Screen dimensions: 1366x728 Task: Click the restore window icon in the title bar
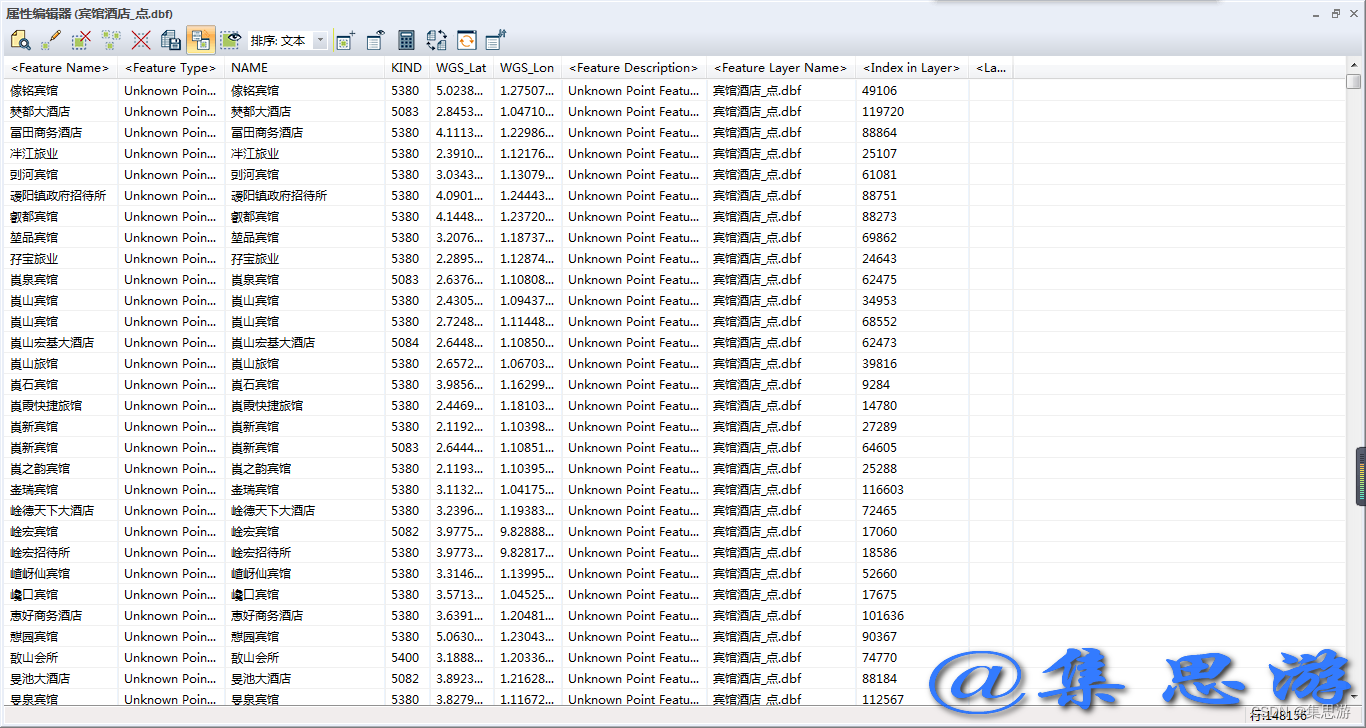(1335, 13)
